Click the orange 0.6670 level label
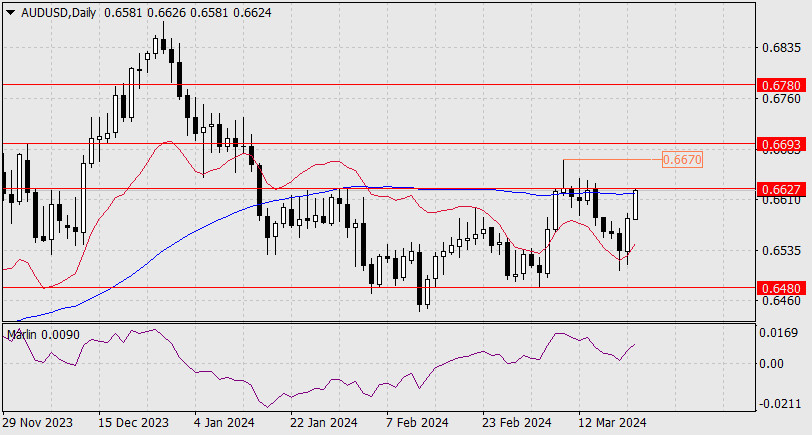This screenshot has height=435, width=812. tap(683, 160)
